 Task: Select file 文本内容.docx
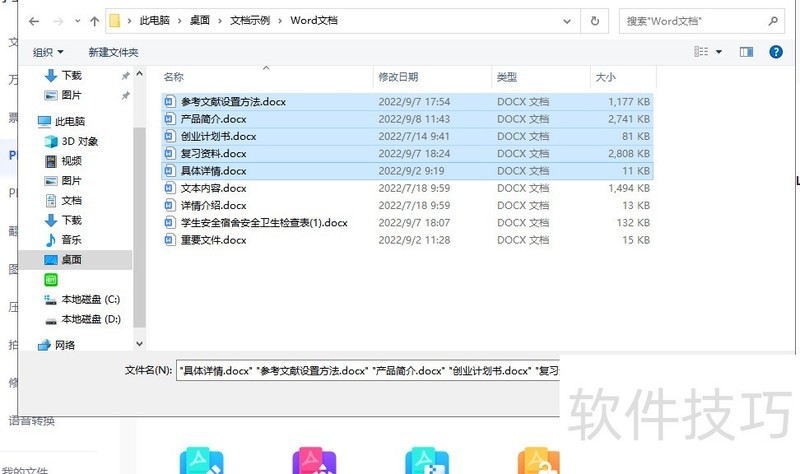pos(407,188)
